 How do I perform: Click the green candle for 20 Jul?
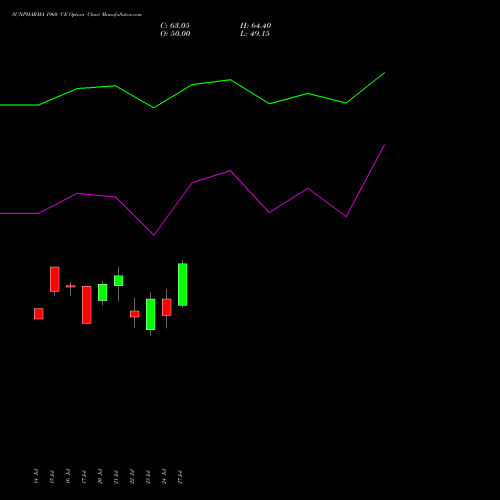103,292
